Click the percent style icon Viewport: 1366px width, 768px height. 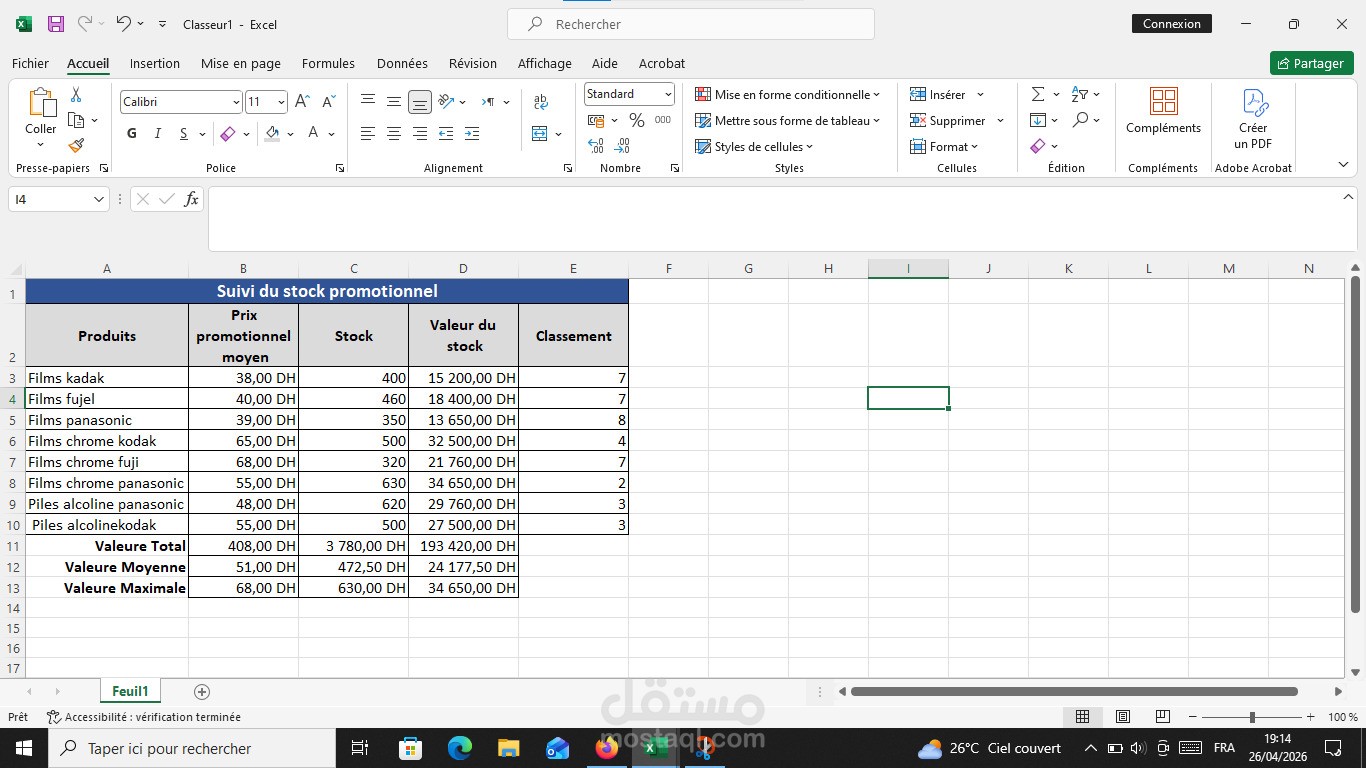click(636, 120)
